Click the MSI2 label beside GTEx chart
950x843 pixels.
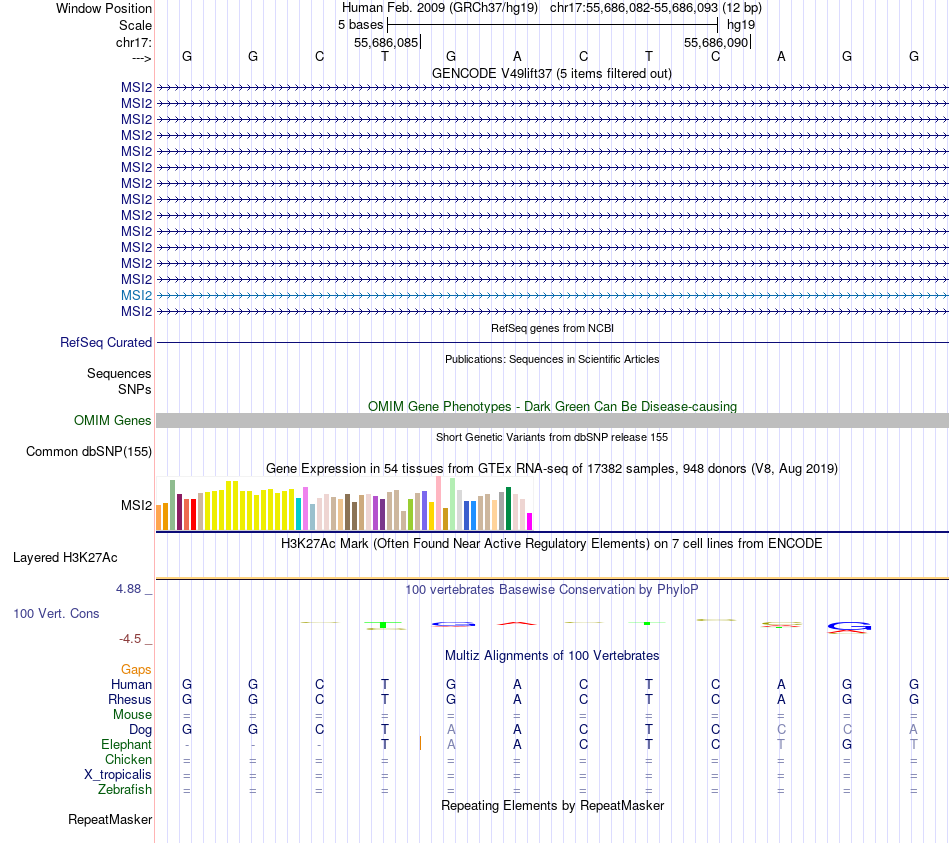tap(136, 505)
